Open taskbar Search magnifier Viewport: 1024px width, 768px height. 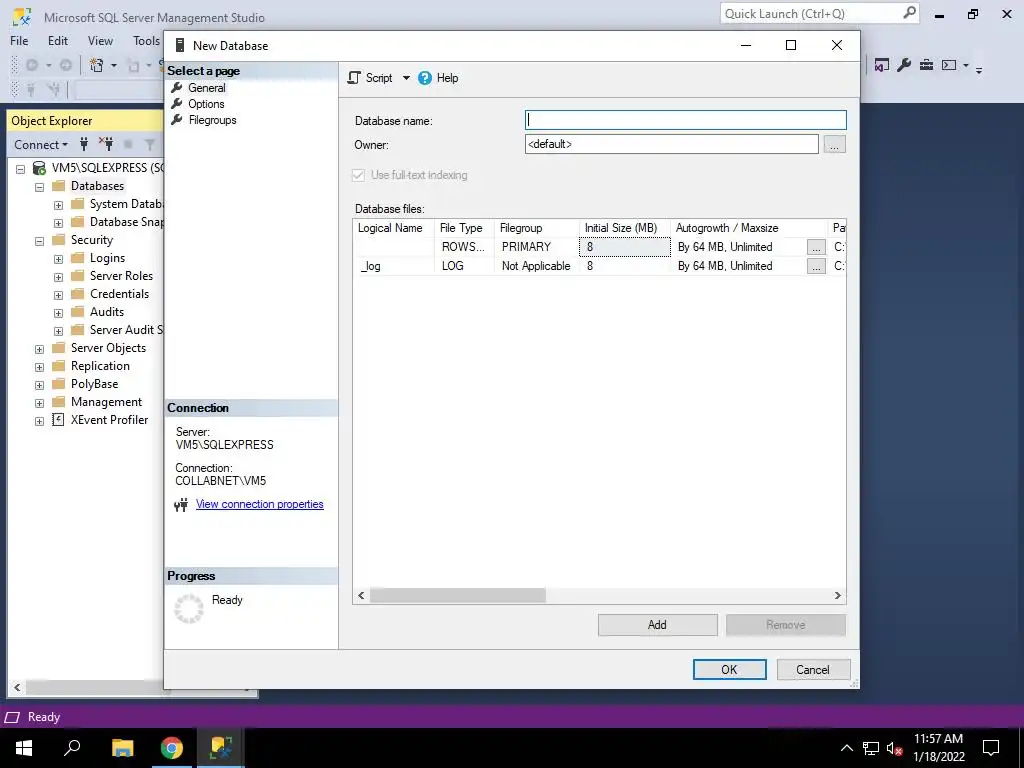coord(72,748)
